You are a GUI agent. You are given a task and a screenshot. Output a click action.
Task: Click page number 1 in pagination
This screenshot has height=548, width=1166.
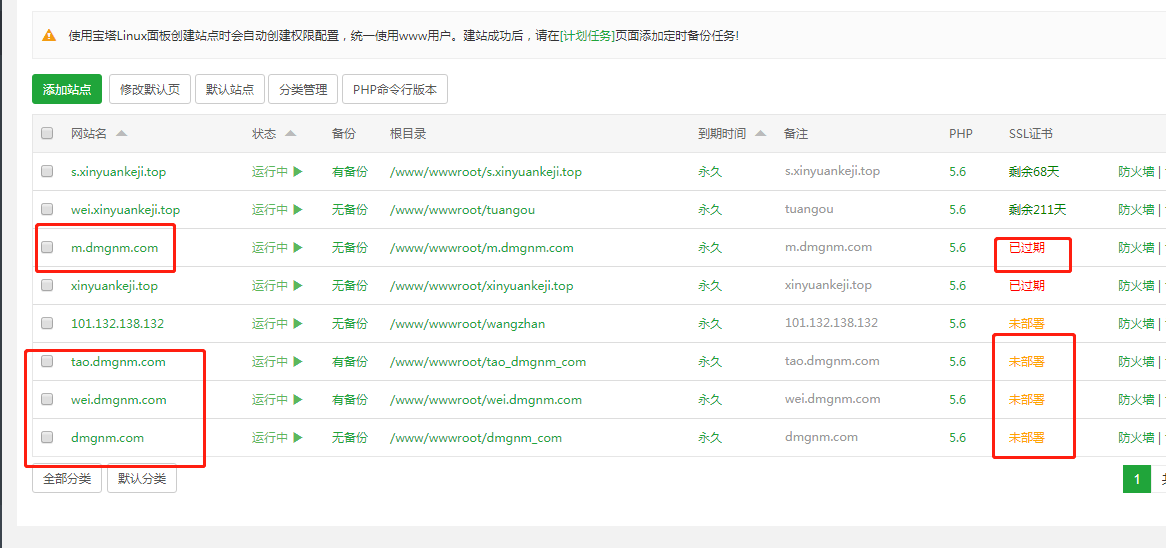(x=1136, y=480)
